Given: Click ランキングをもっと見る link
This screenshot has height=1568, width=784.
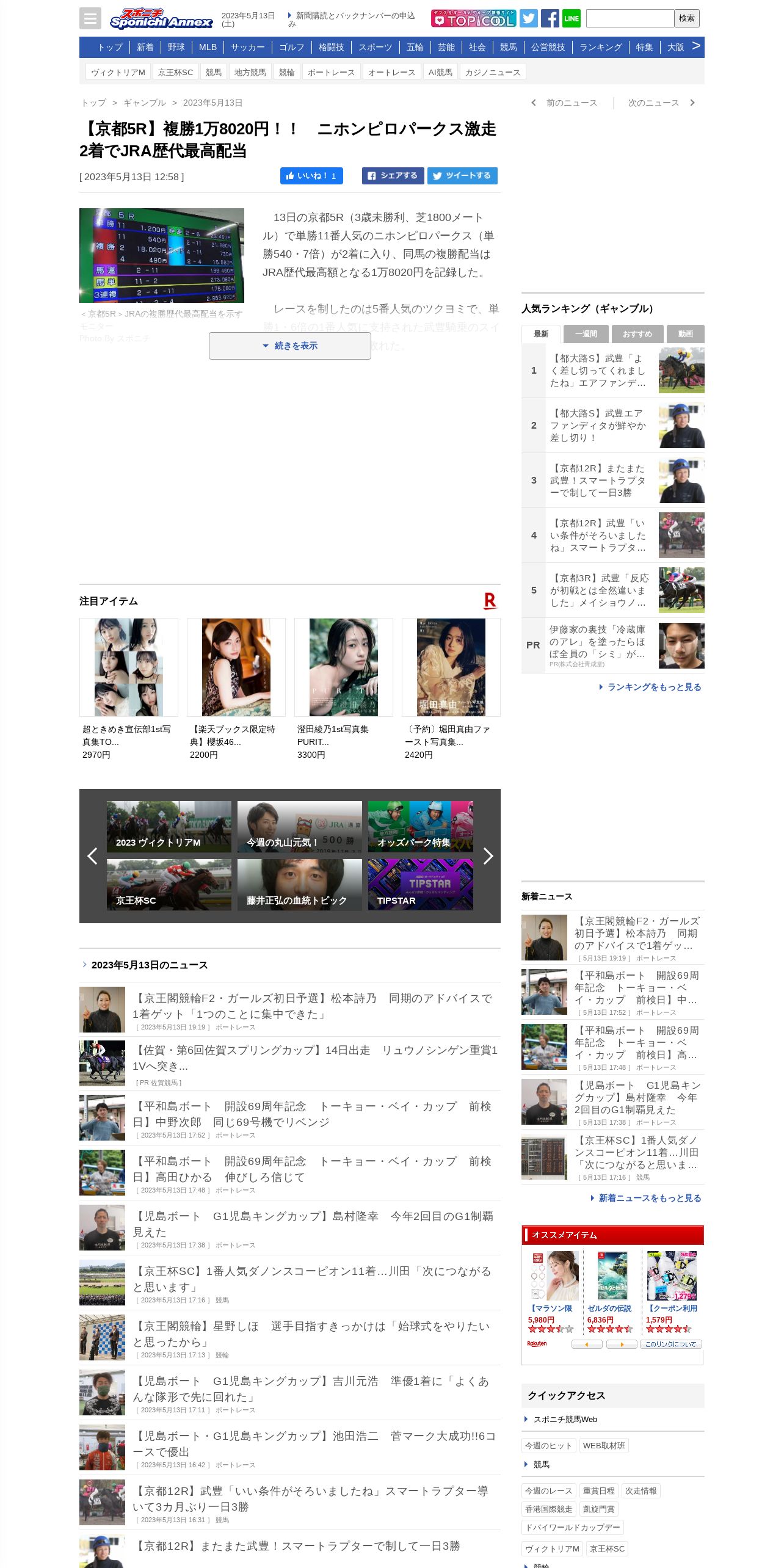Looking at the screenshot, I should coord(650,687).
